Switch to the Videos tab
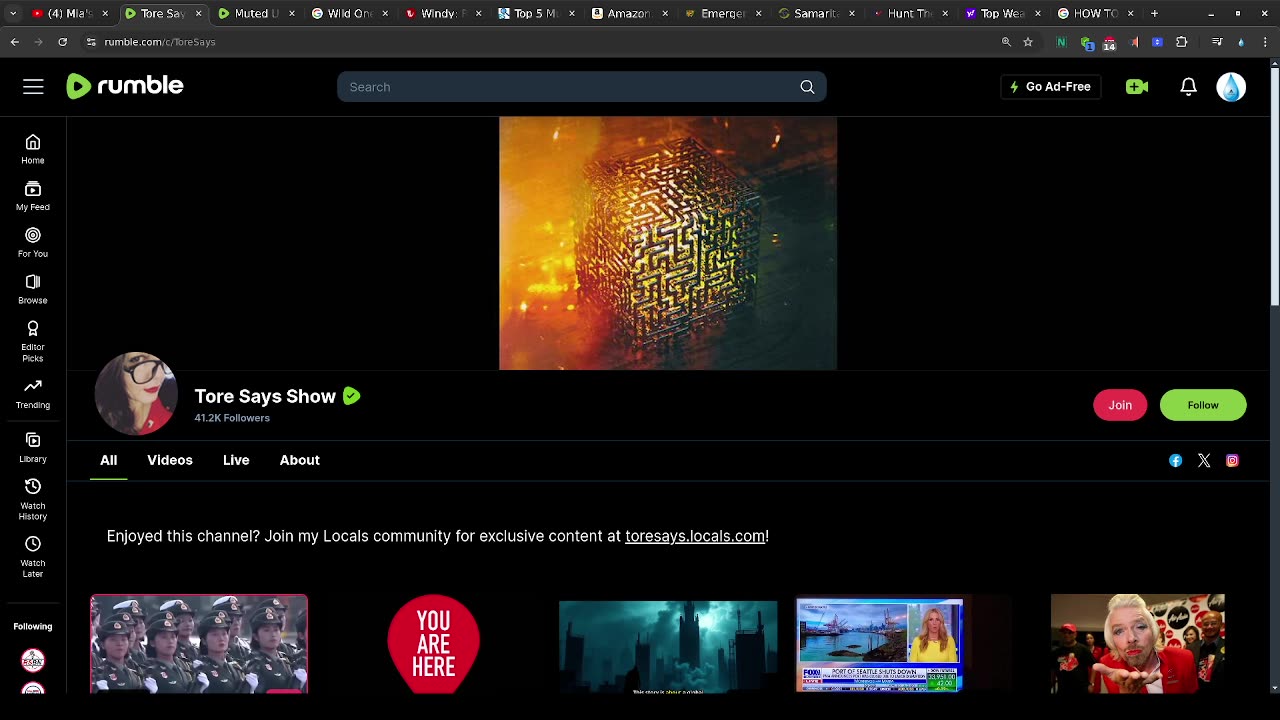Screen dimensions: 1280x720 tap(170, 460)
